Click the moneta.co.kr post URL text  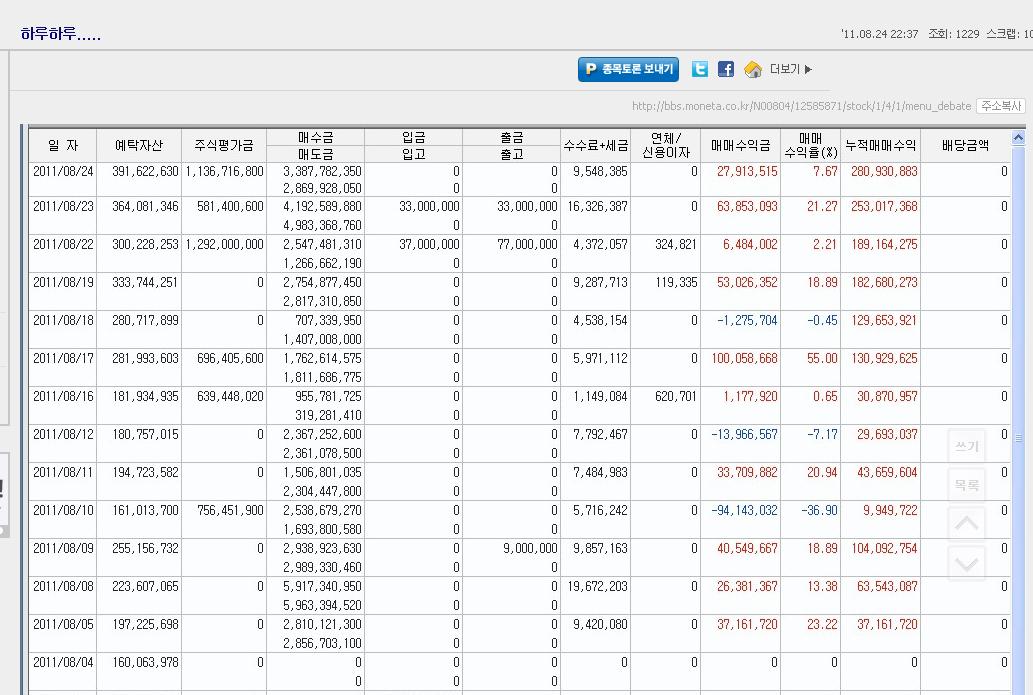pyautogui.click(x=801, y=106)
